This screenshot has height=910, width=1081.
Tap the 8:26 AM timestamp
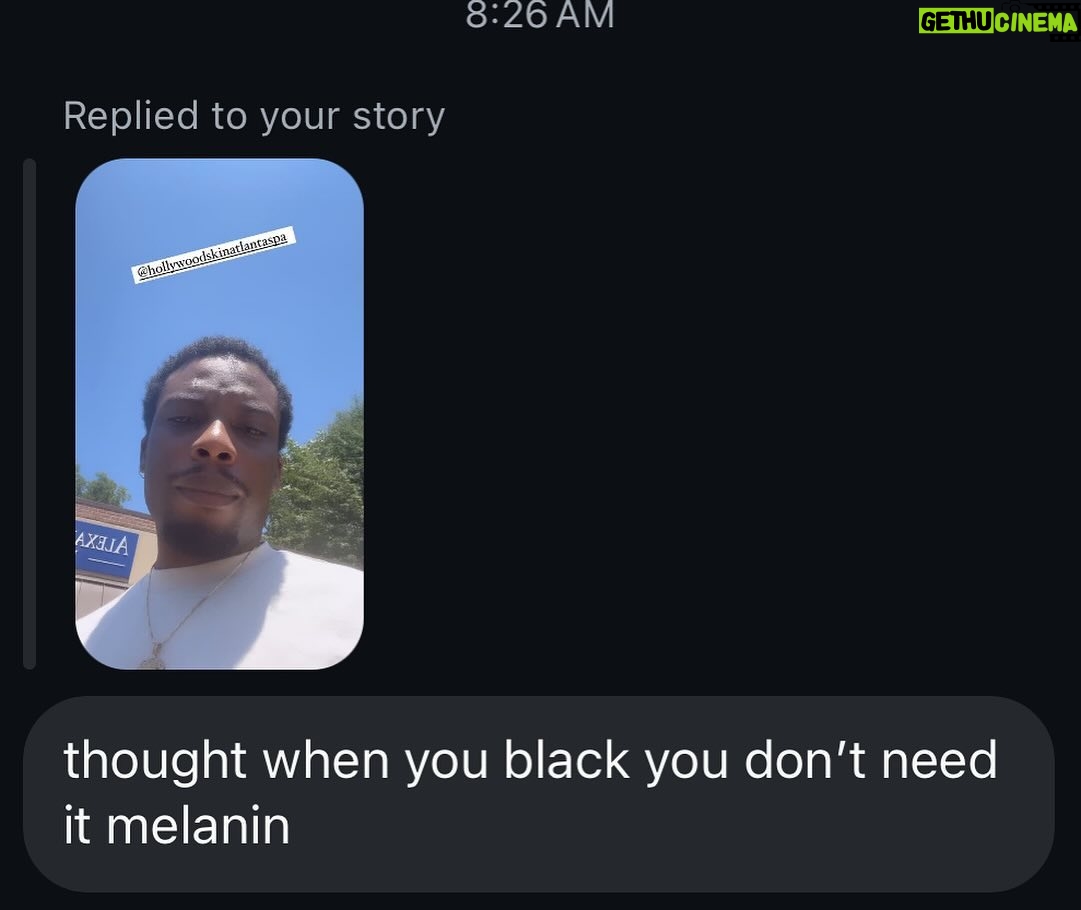[x=540, y=15]
